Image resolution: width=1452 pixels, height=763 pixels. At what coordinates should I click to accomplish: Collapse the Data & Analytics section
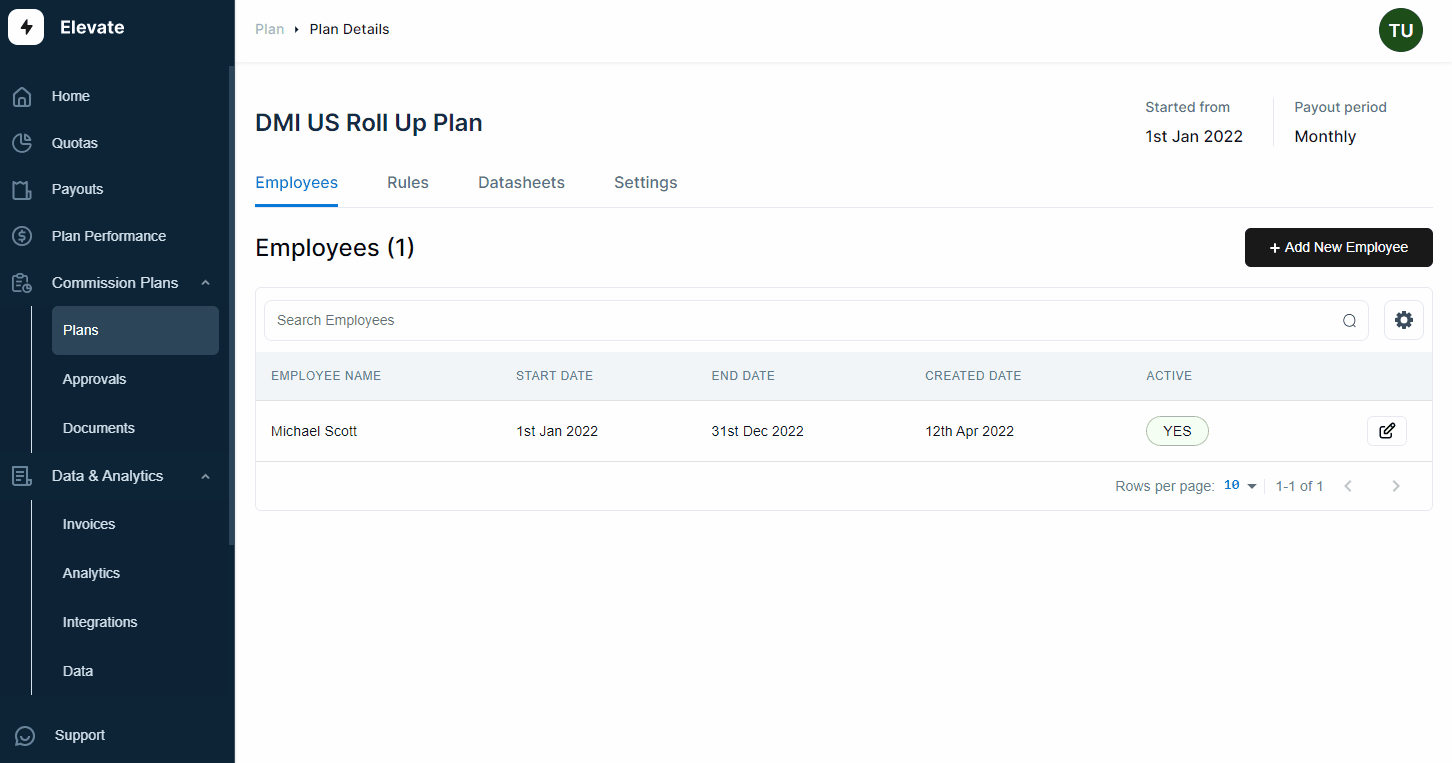click(205, 477)
